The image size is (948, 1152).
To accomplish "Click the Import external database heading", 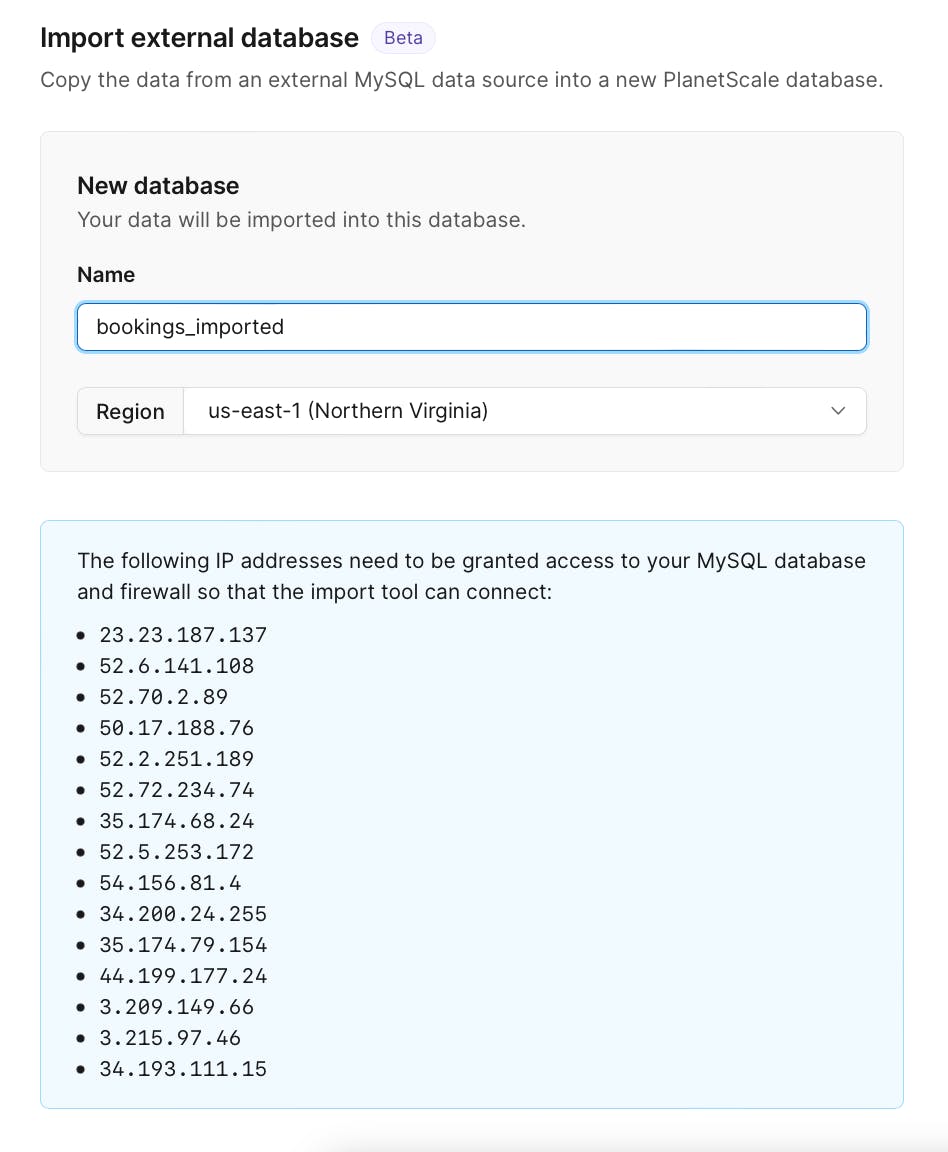I will [x=199, y=38].
